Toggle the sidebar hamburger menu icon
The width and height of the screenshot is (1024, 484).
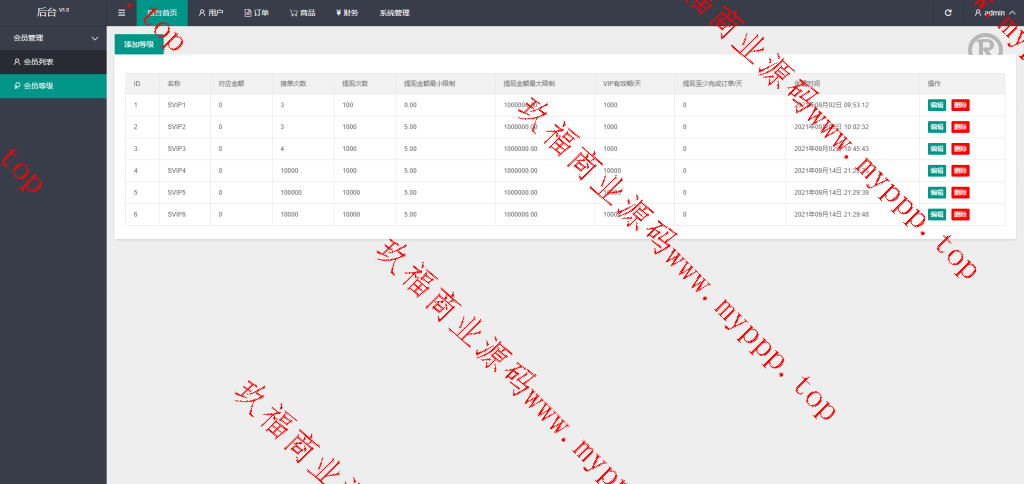click(121, 13)
